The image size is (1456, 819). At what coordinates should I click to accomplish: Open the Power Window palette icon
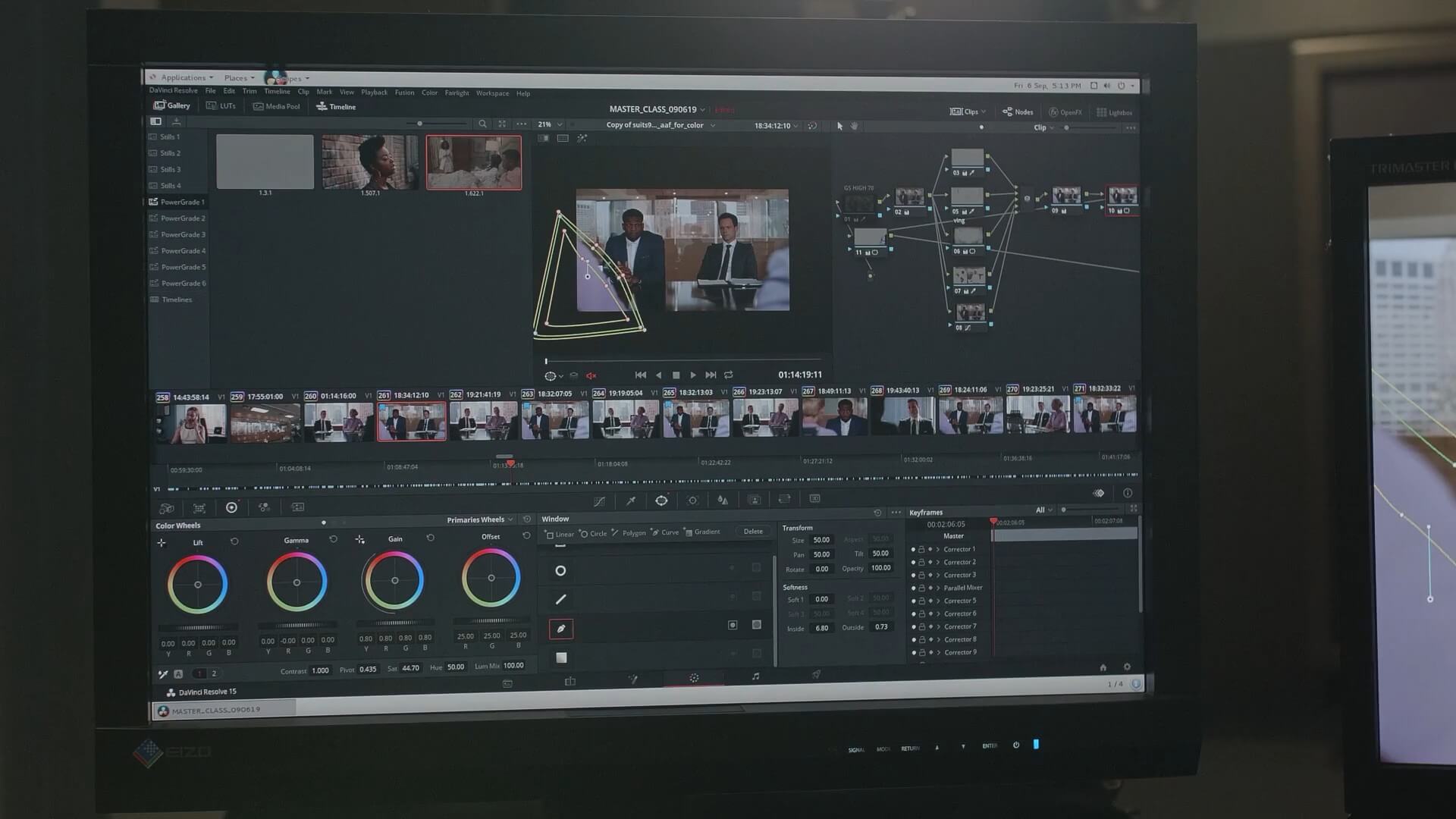click(661, 500)
